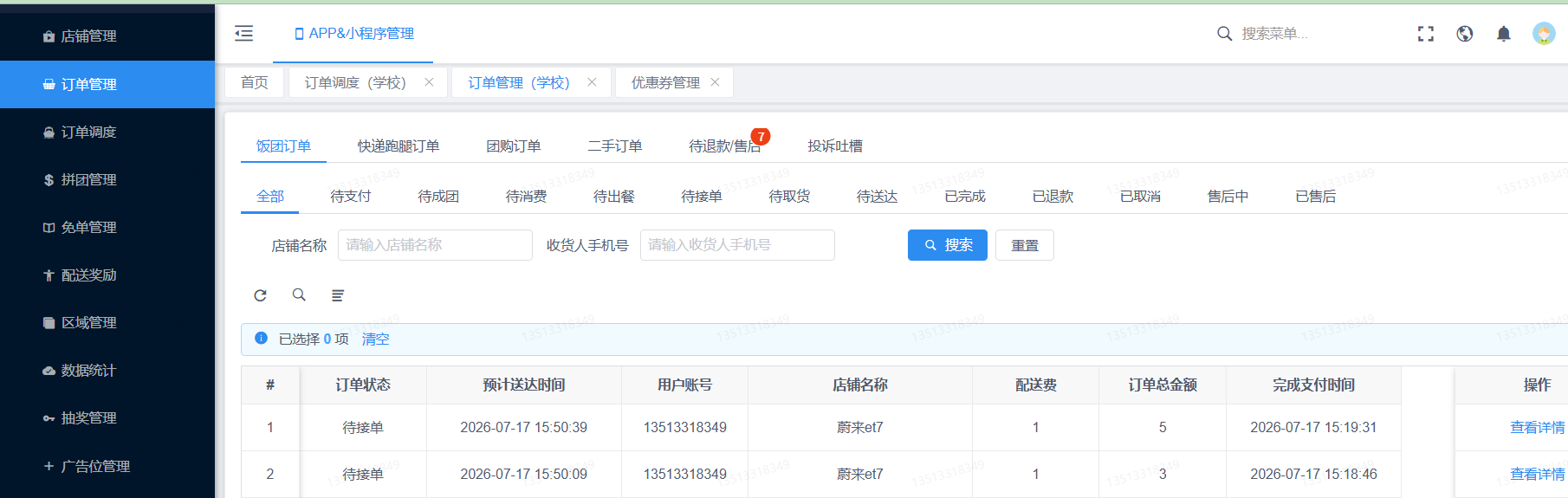Close the 订单调度 (学校) tab
Screen dimensions: 1568x498
click(x=429, y=82)
